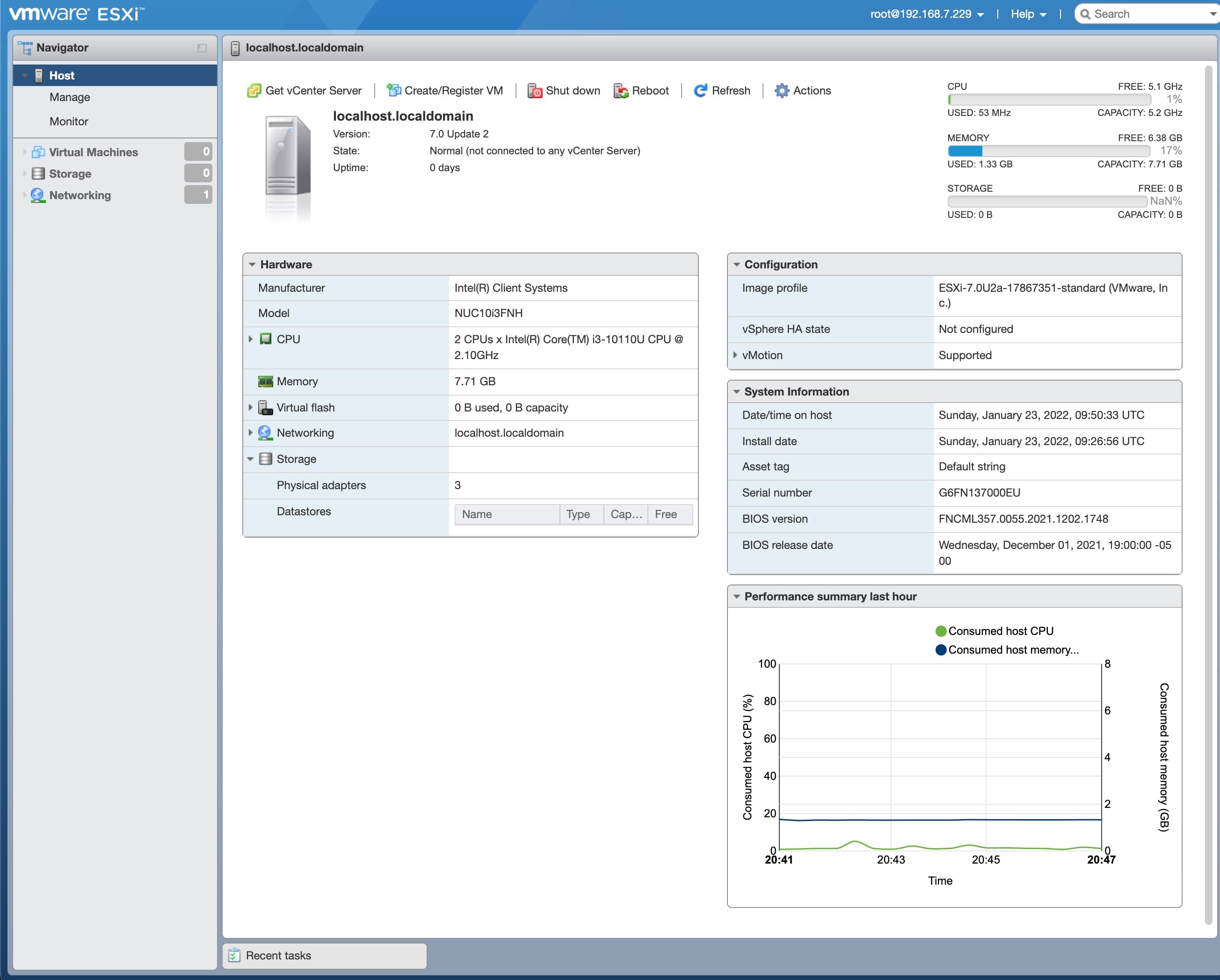
Task: Collapse the System Information panel
Action: (x=736, y=392)
